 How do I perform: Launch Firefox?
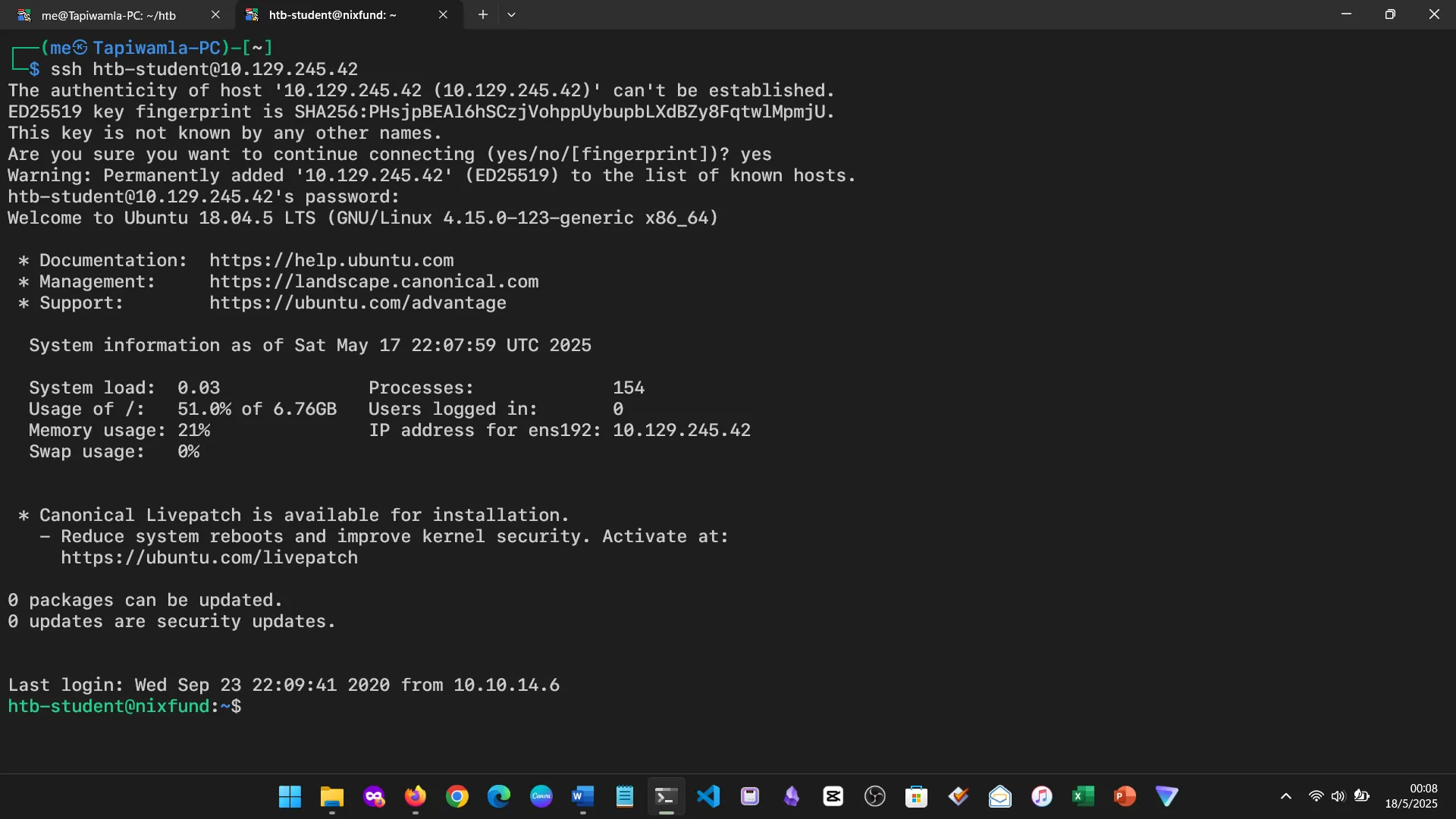click(416, 796)
